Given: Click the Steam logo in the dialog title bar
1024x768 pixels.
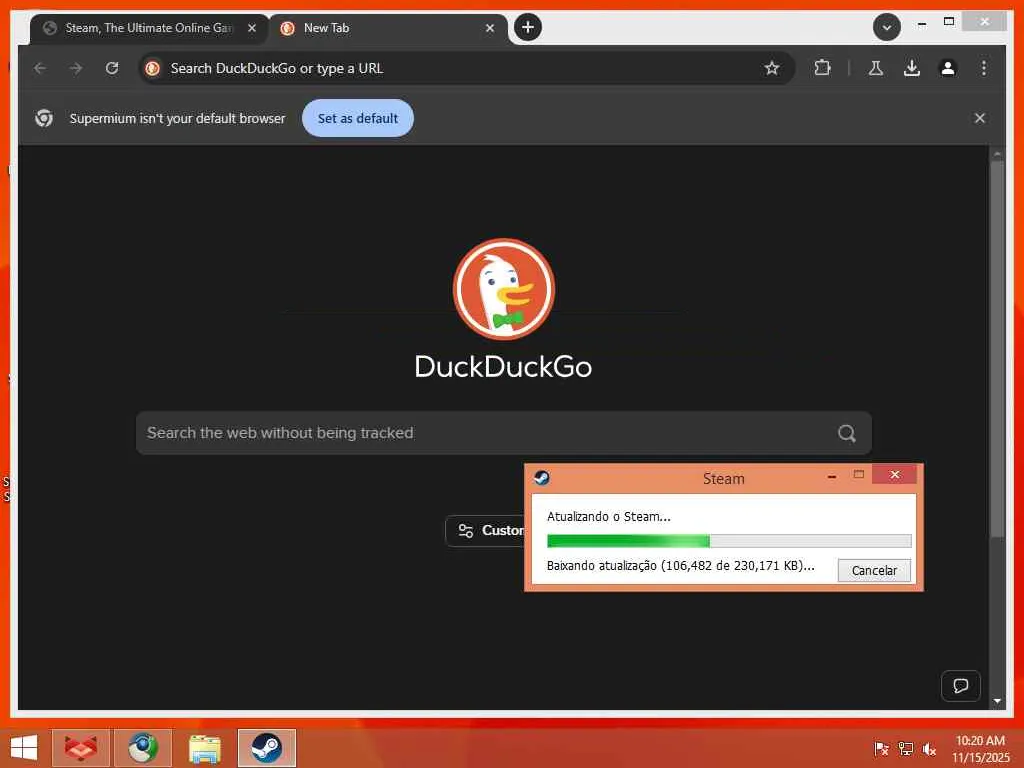Looking at the screenshot, I should (541, 478).
